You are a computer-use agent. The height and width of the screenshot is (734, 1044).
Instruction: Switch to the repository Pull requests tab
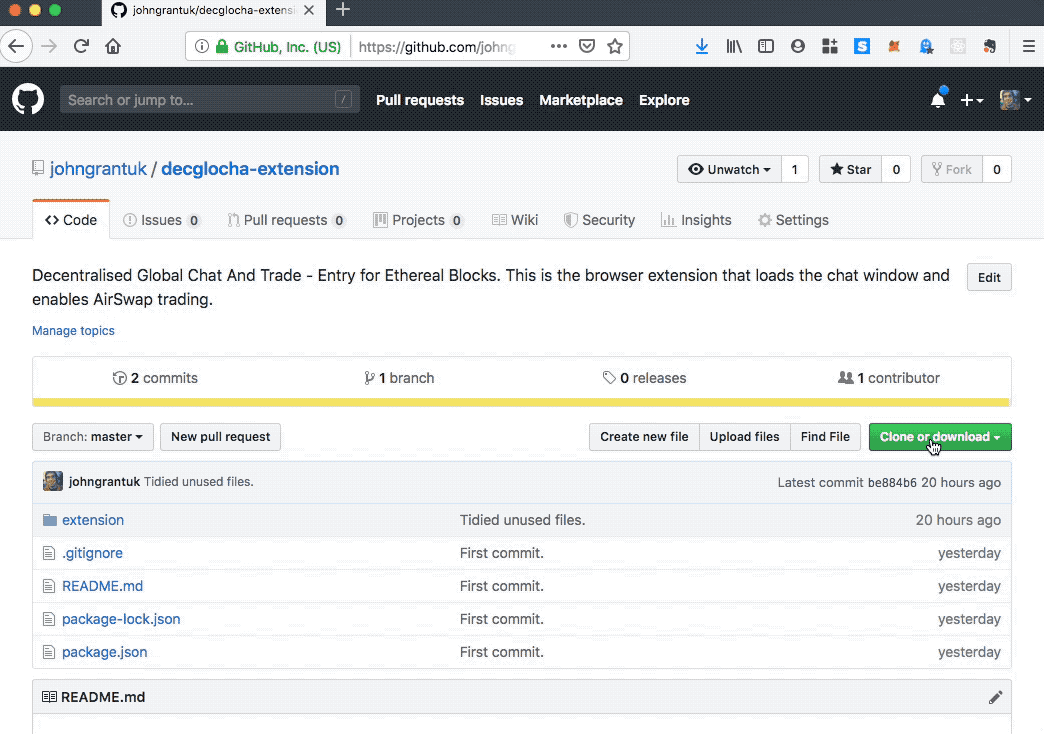coord(286,220)
